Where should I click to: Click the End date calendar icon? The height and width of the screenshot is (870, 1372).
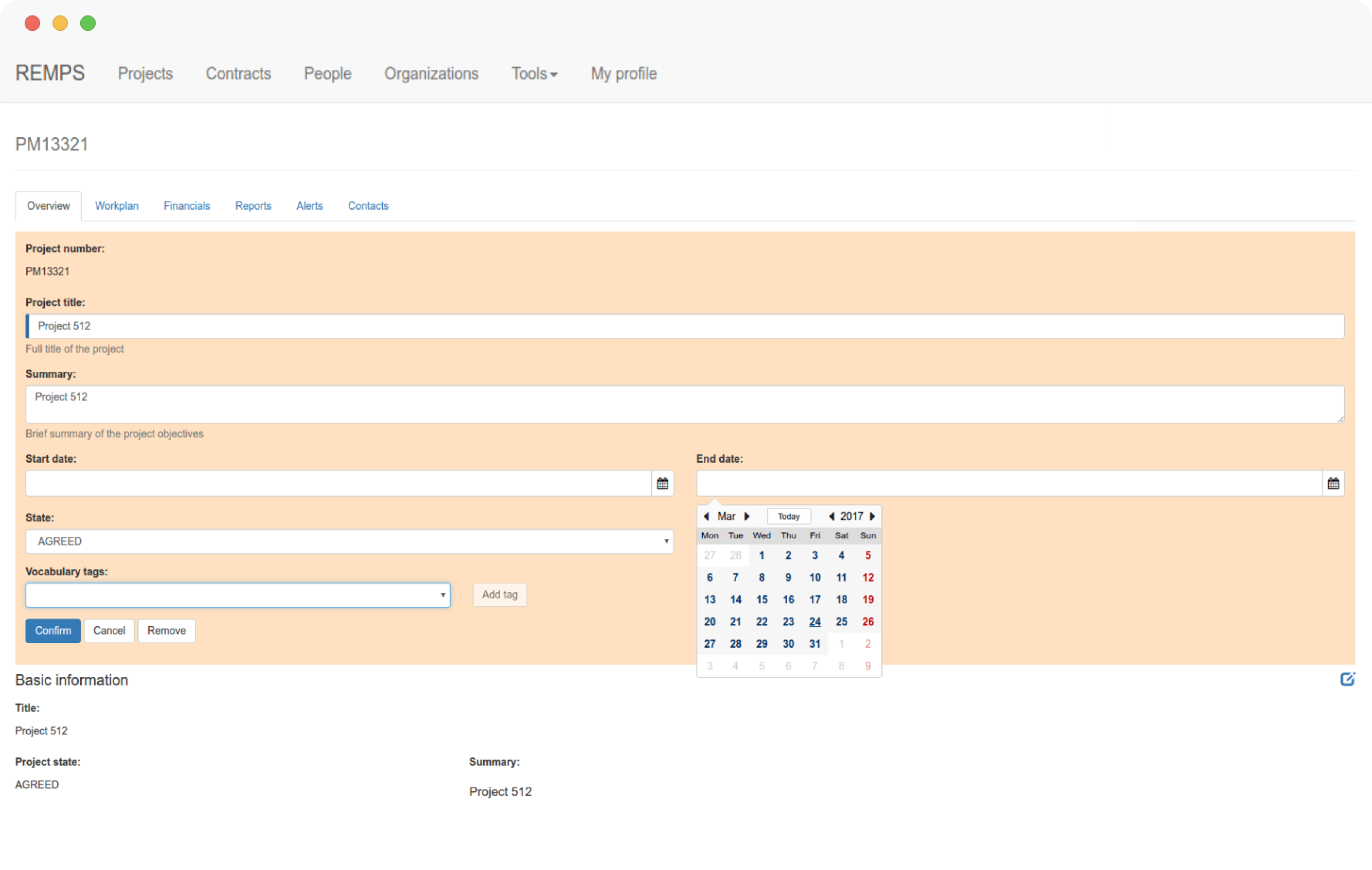(x=1333, y=483)
